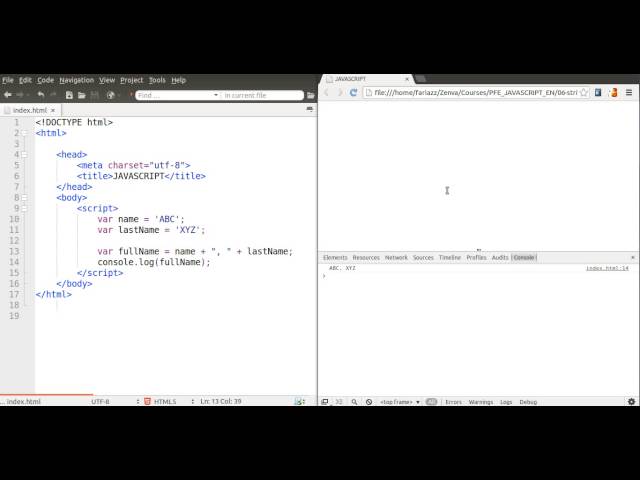Open the Find field history dropdown
Image resolution: width=640 pixels, height=480 pixels.
click(x=216, y=95)
